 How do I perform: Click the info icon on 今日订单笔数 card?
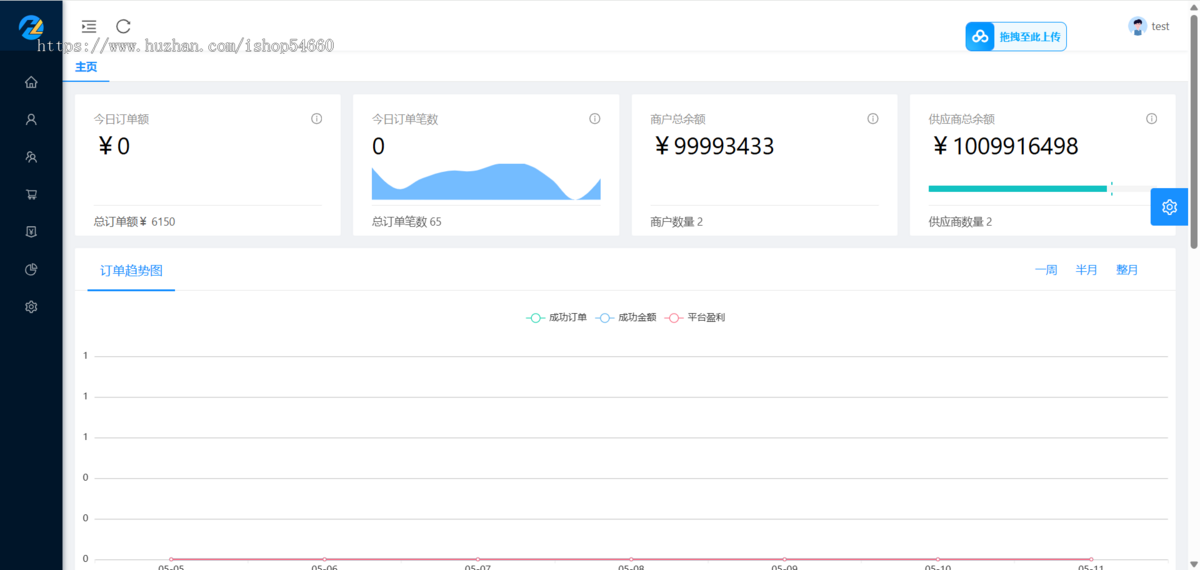(595, 118)
